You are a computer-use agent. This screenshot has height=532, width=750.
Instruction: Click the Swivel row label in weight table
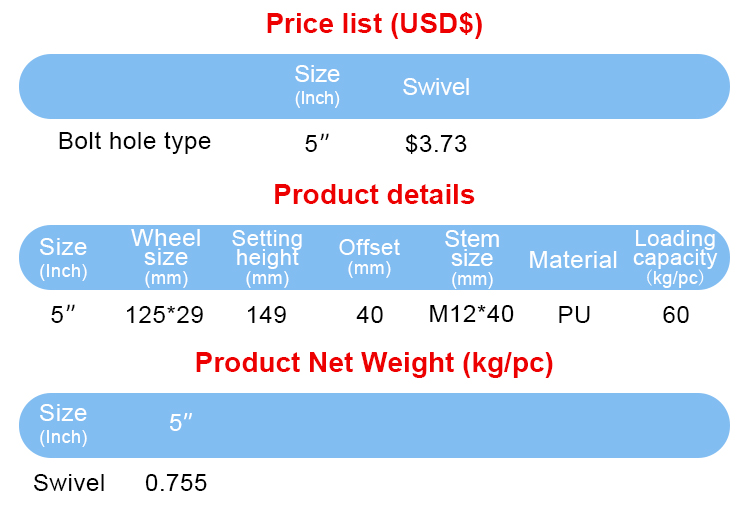69,484
